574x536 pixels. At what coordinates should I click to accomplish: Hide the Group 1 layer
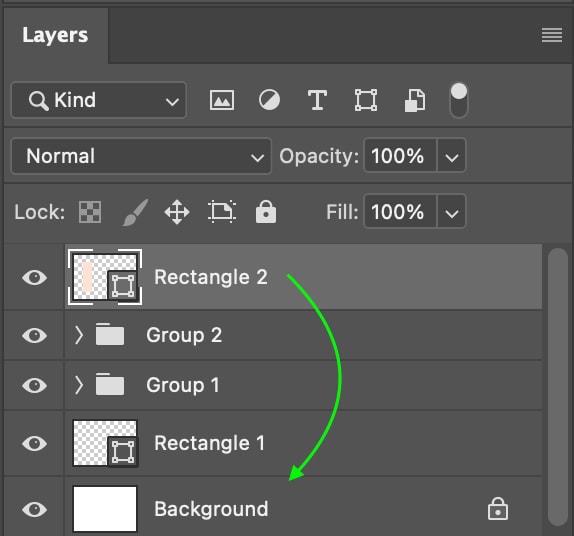[34, 385]
